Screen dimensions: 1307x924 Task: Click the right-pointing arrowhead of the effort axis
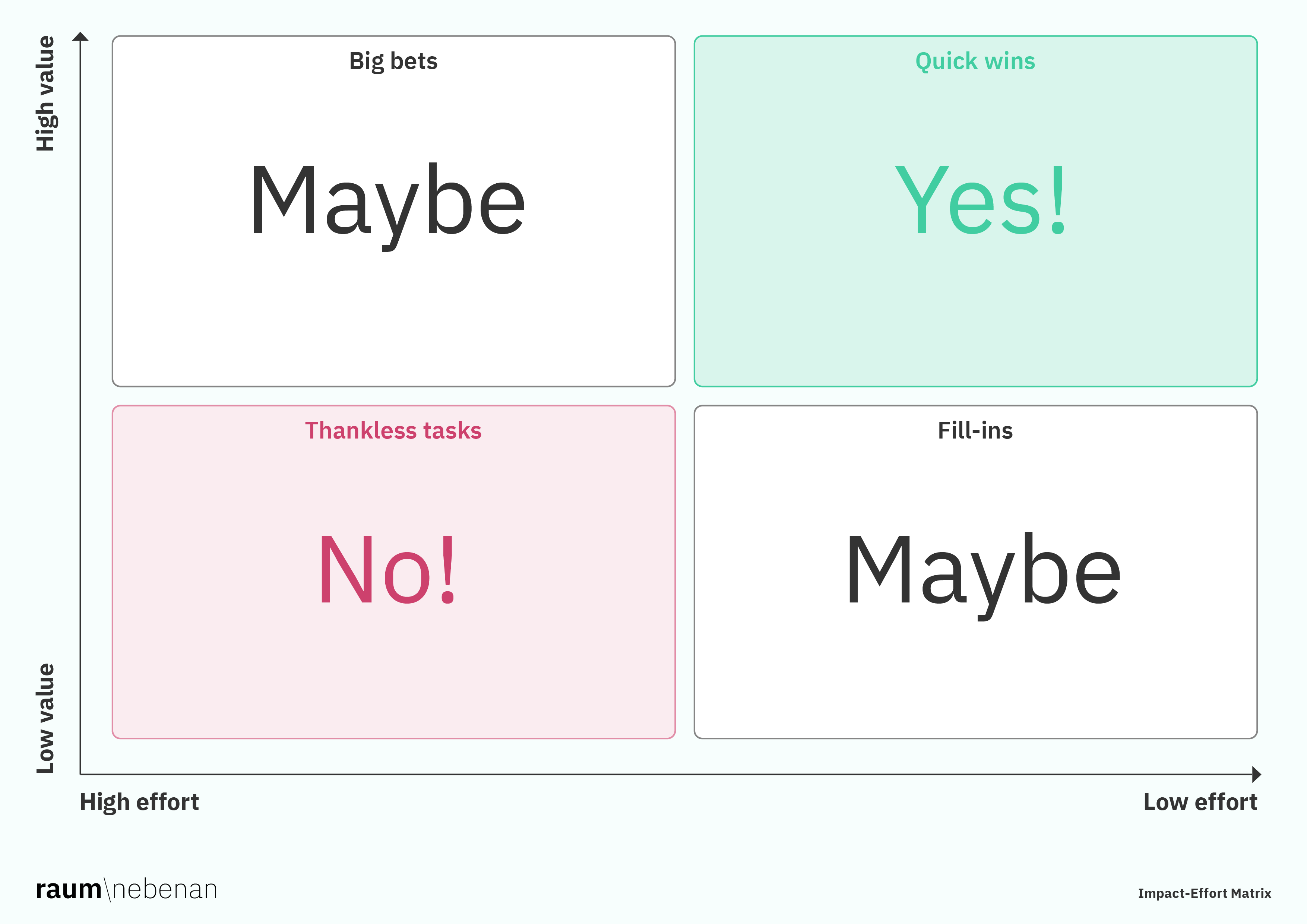tap(1256, 774)
